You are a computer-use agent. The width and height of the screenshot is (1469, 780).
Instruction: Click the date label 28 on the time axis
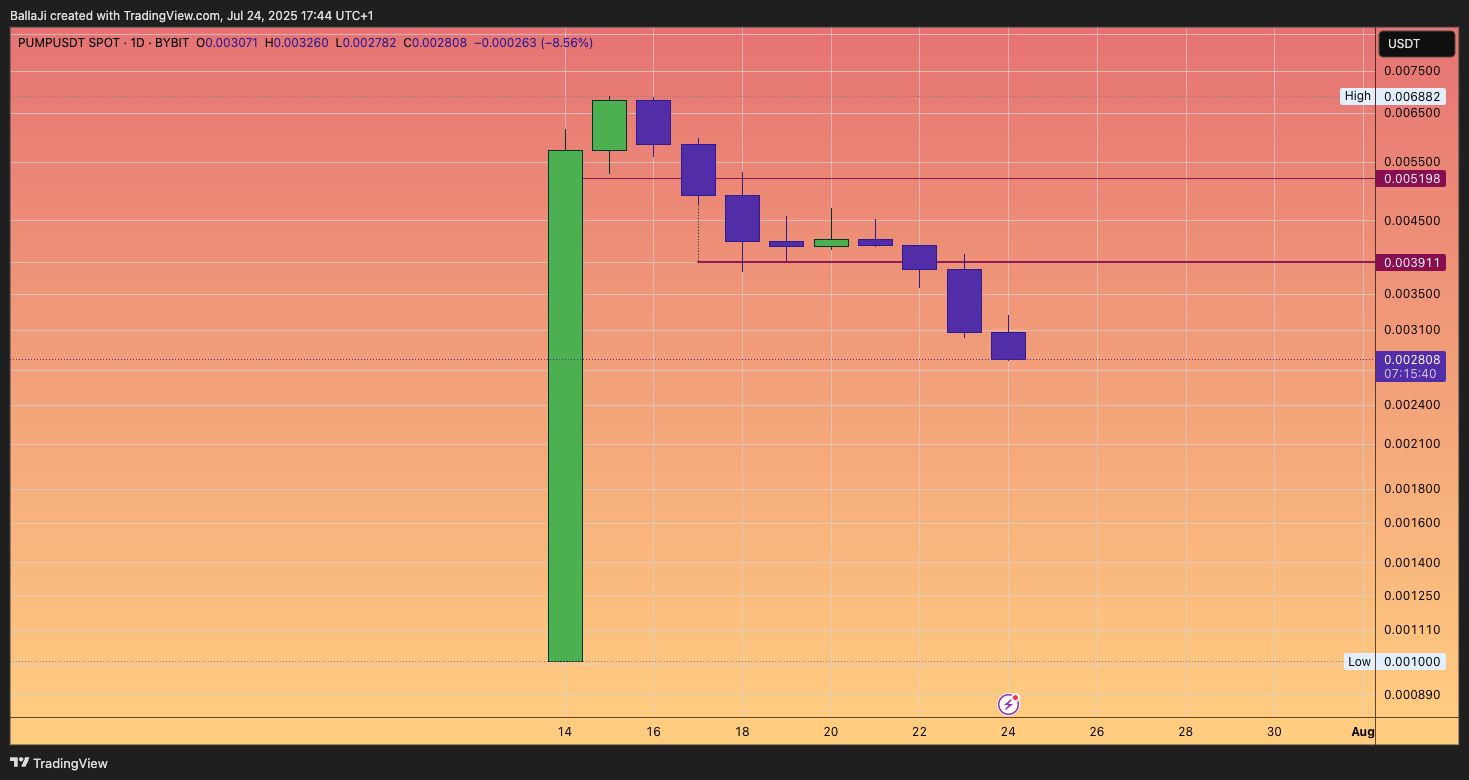1186,732
